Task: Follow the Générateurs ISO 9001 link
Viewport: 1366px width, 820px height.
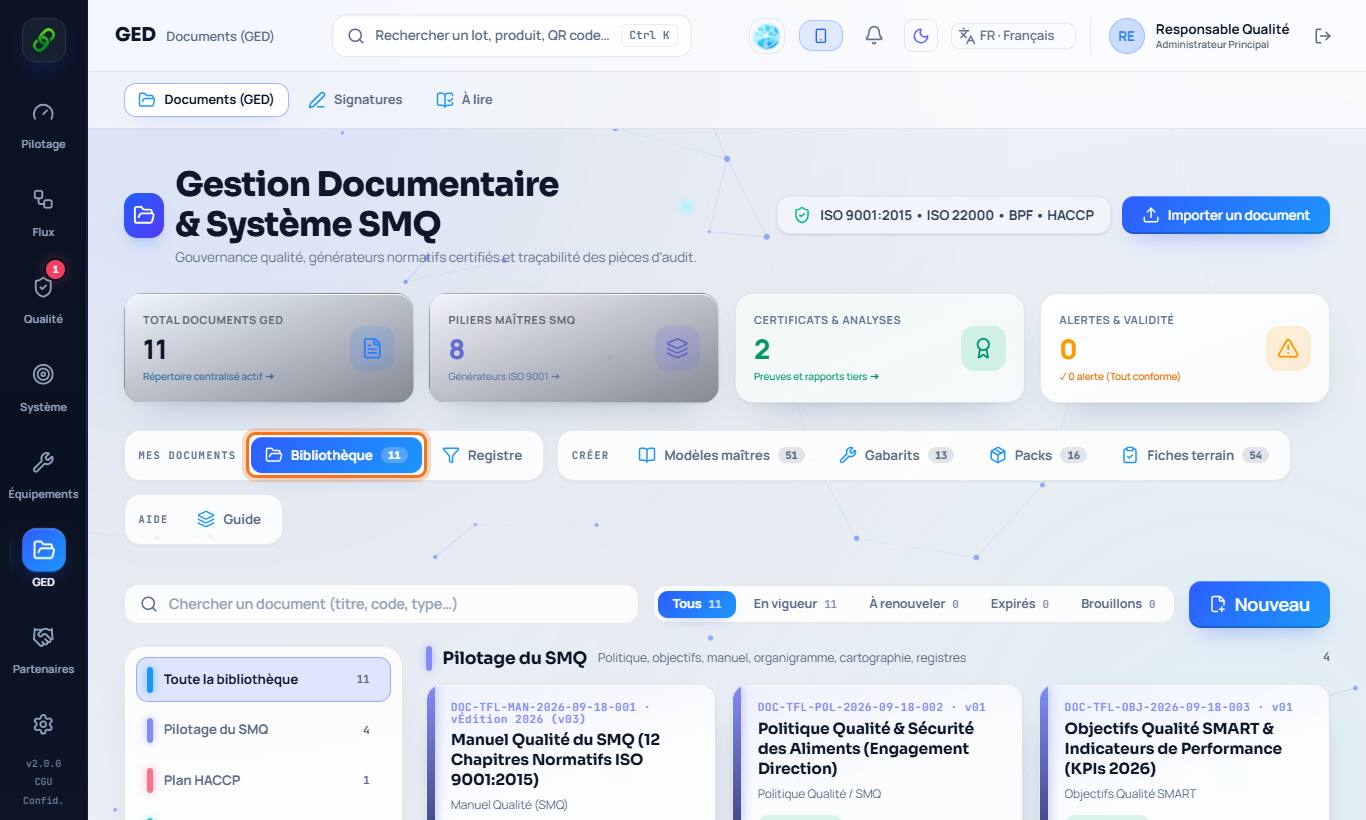Action: [x=504, y=377]
